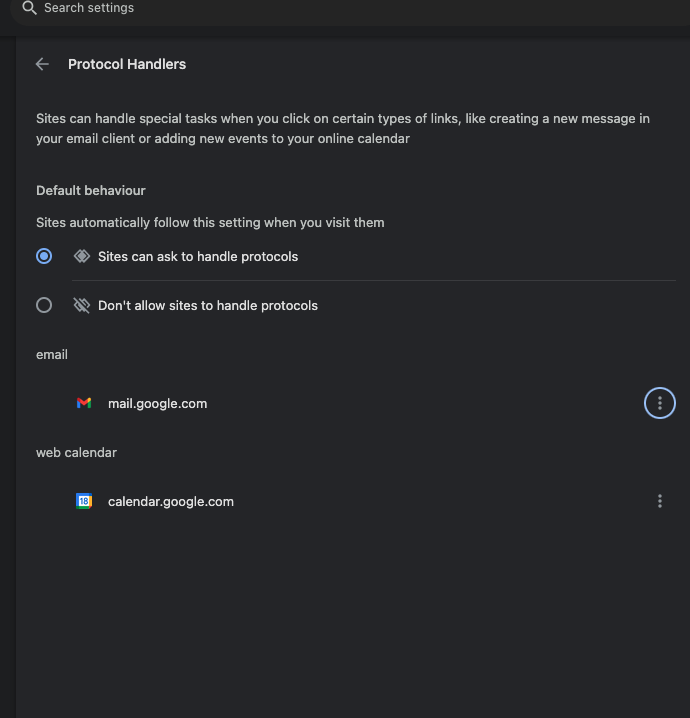
Task: Select the radio button for don't allow sites
Action: (44, 305)
